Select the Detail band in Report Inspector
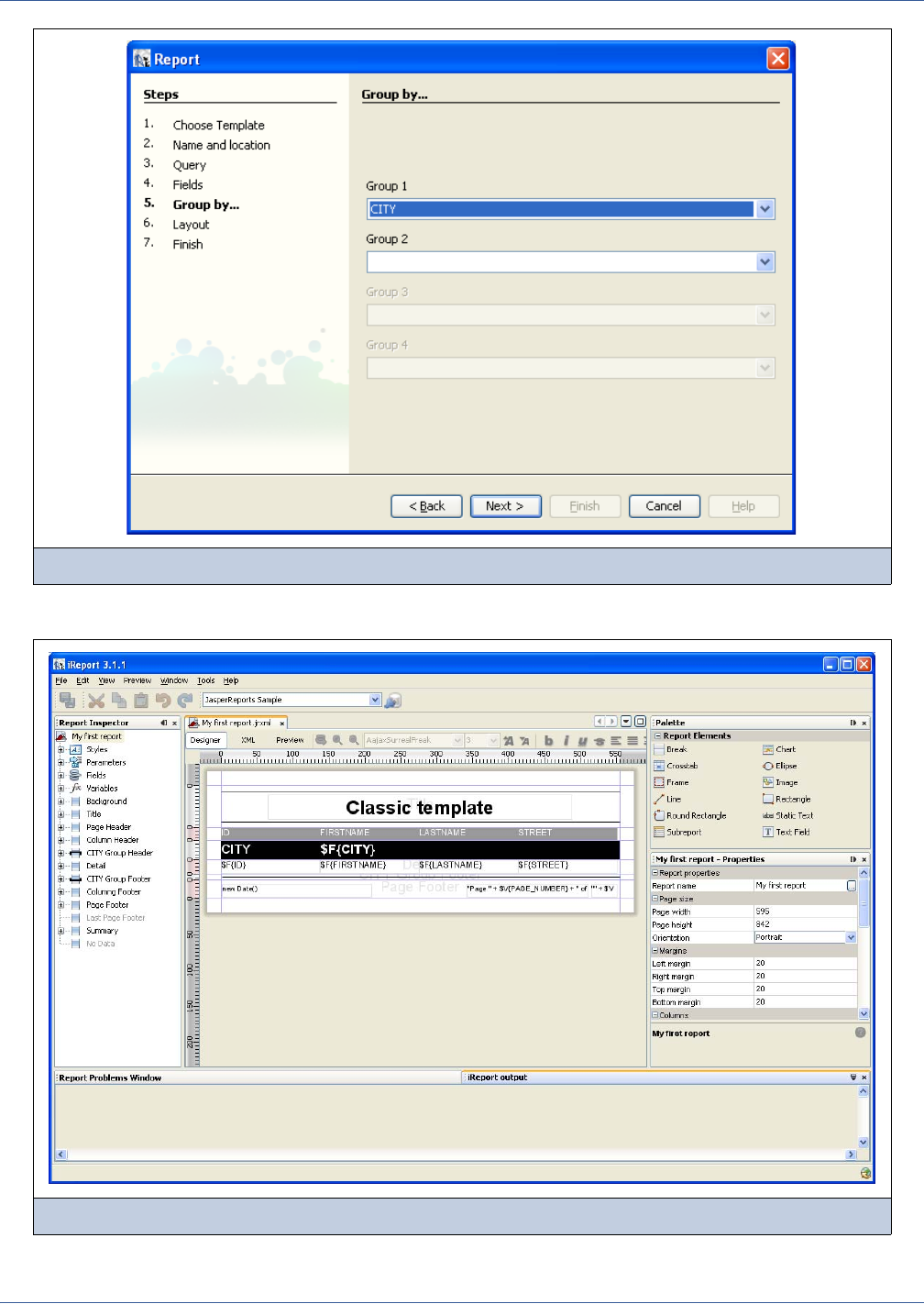Viewport: 924px width, 1304px height. coord(96,866)
